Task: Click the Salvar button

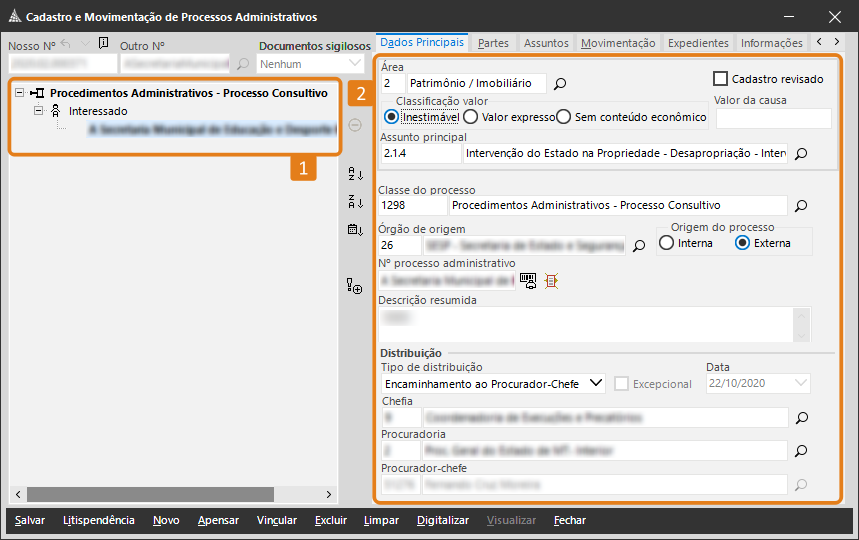Action: 30,520
